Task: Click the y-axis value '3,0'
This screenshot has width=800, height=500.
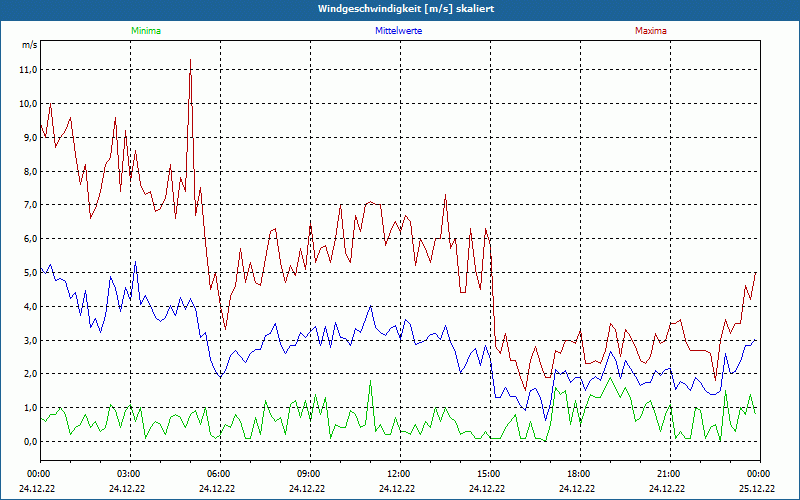Action: [x=30, y=340]
